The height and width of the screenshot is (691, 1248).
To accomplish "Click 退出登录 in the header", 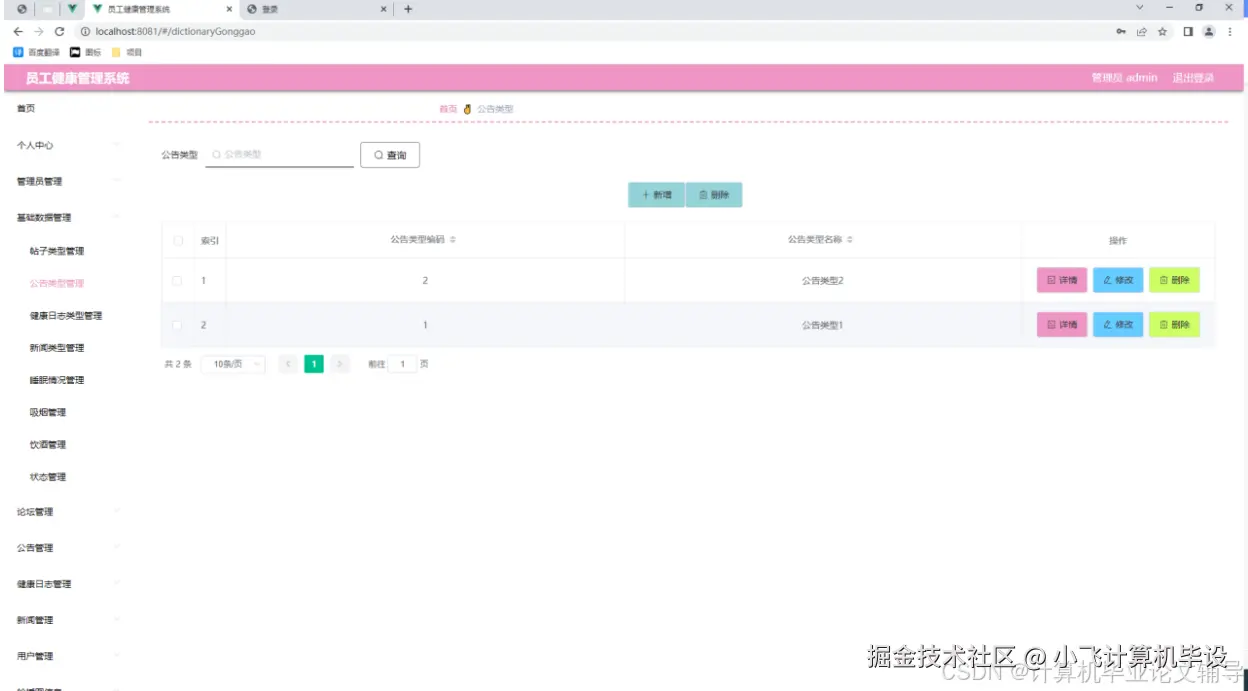I will [x=1193, y=78].
